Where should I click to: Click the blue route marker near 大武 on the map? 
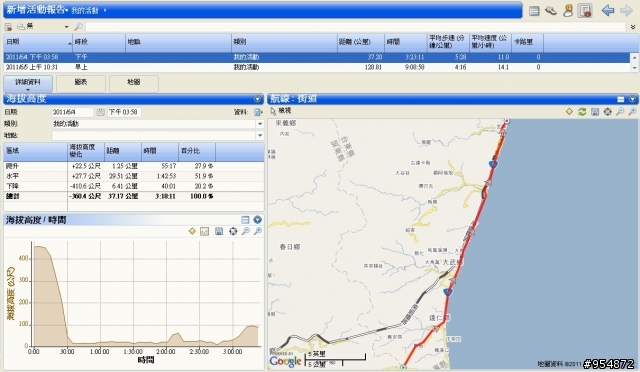(x=448, y=292)
